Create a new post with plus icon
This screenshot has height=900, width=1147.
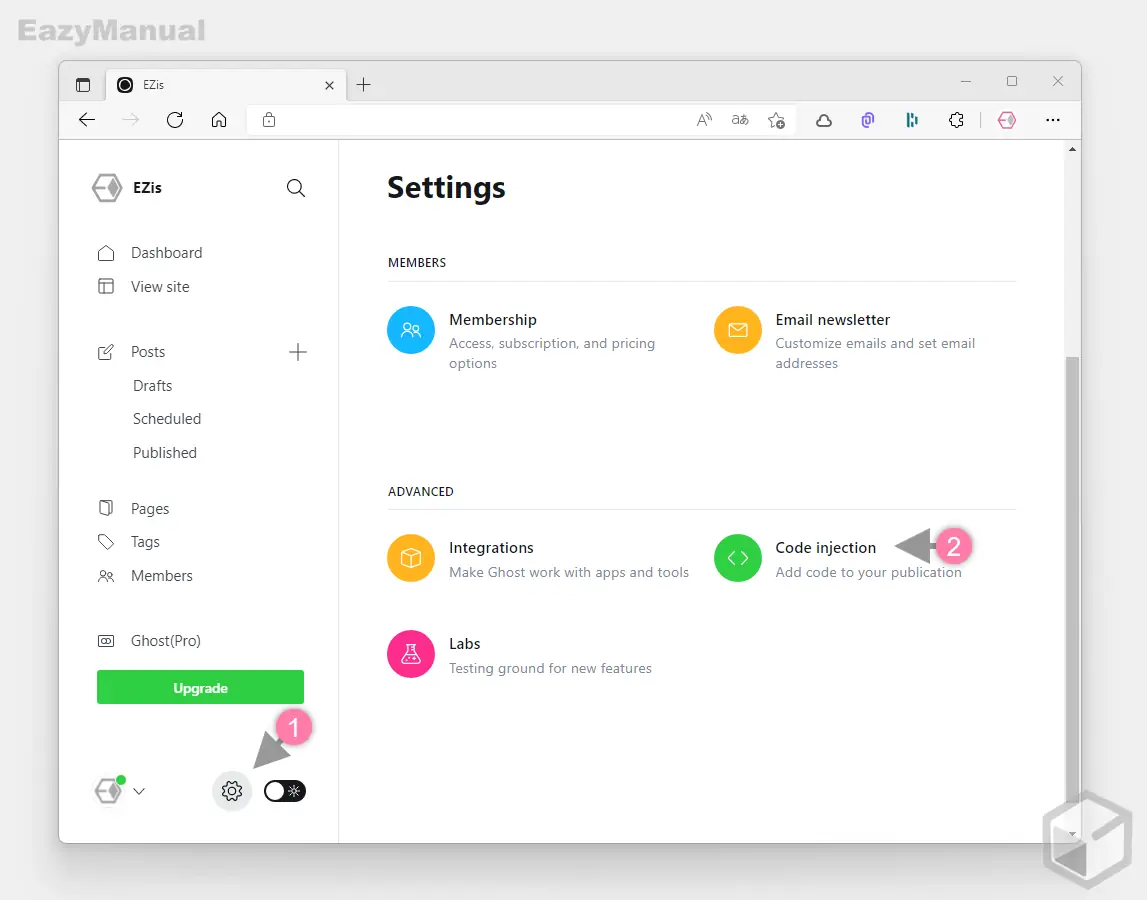298,352
